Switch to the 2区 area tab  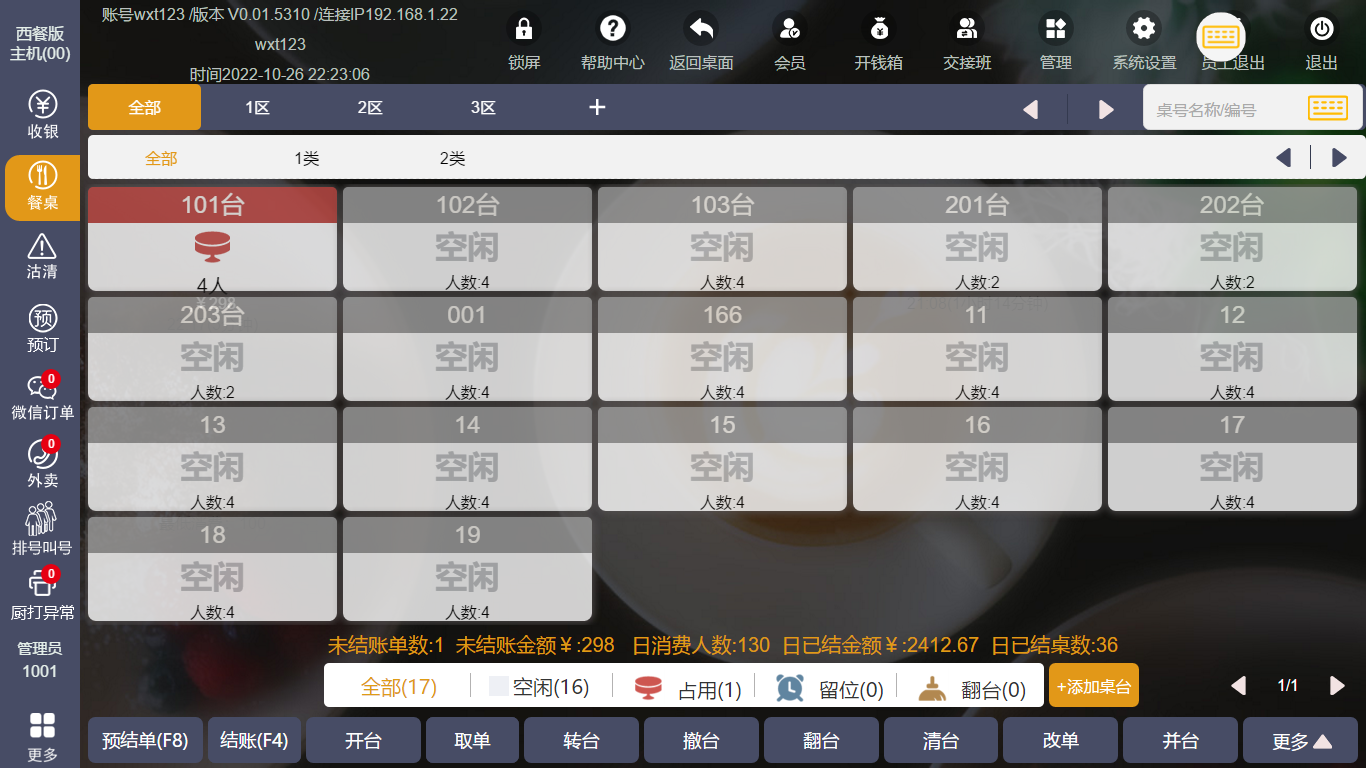click(370, 107)
